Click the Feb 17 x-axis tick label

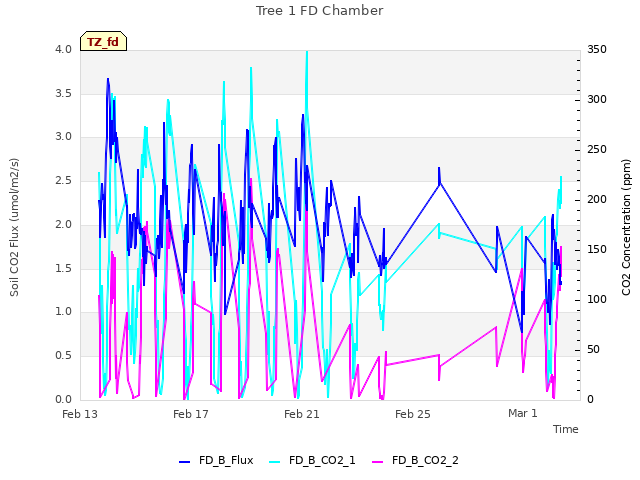[x=191, y=414]
